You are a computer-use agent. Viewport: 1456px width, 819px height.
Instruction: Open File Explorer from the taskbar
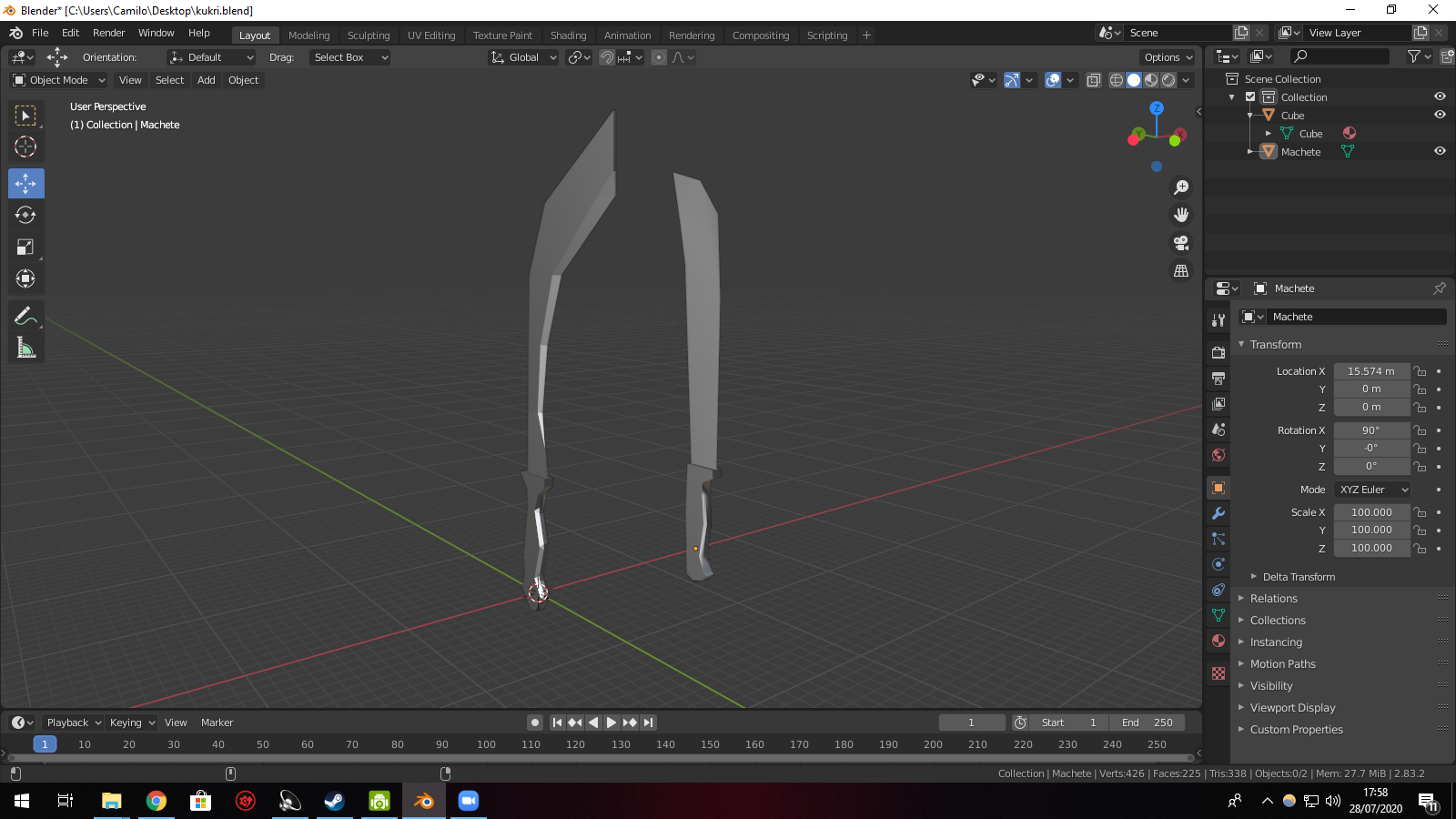point(112,801)
